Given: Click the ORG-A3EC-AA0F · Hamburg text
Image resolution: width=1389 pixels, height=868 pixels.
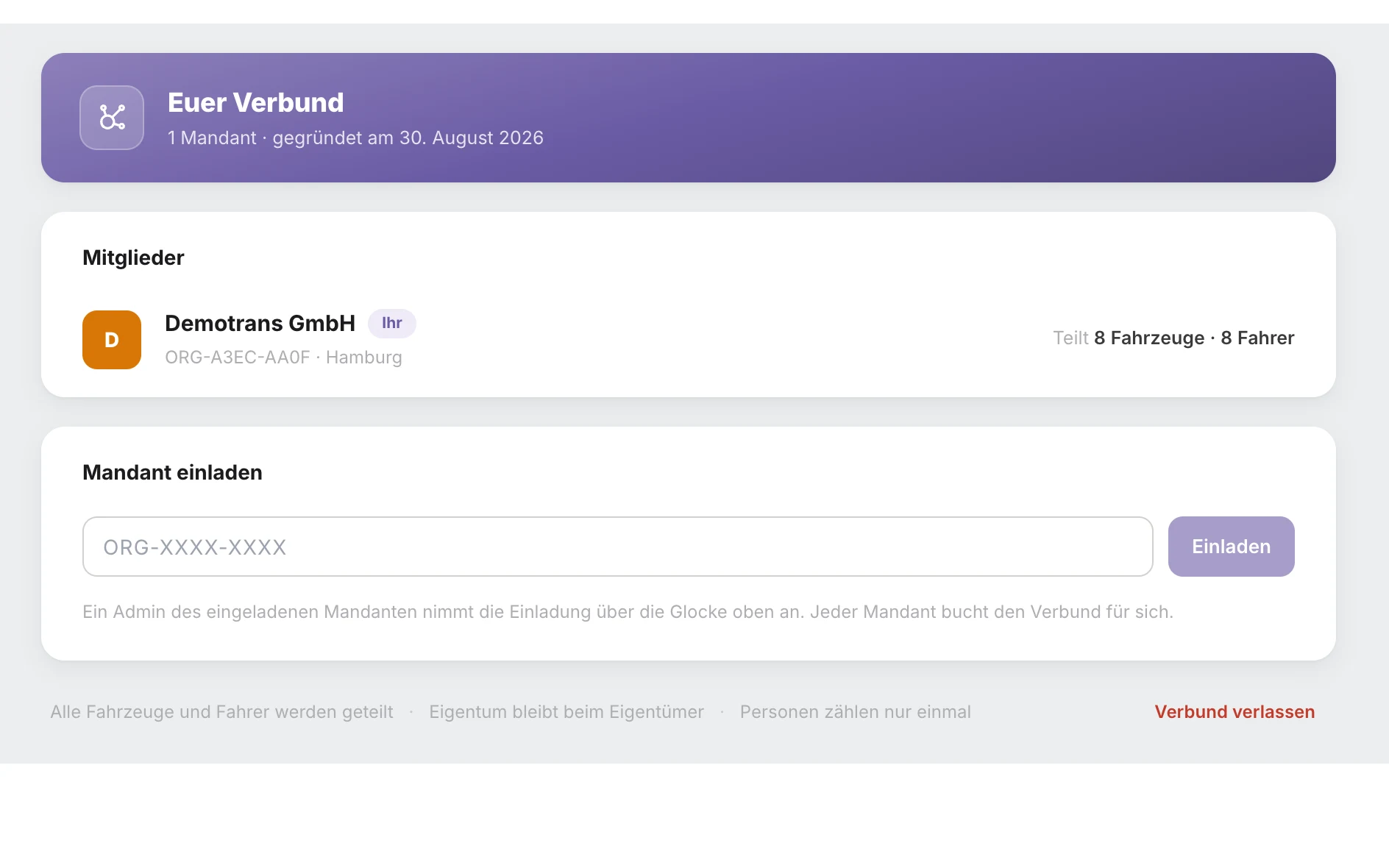Looking at the screenshot, I should click(283, 357).
